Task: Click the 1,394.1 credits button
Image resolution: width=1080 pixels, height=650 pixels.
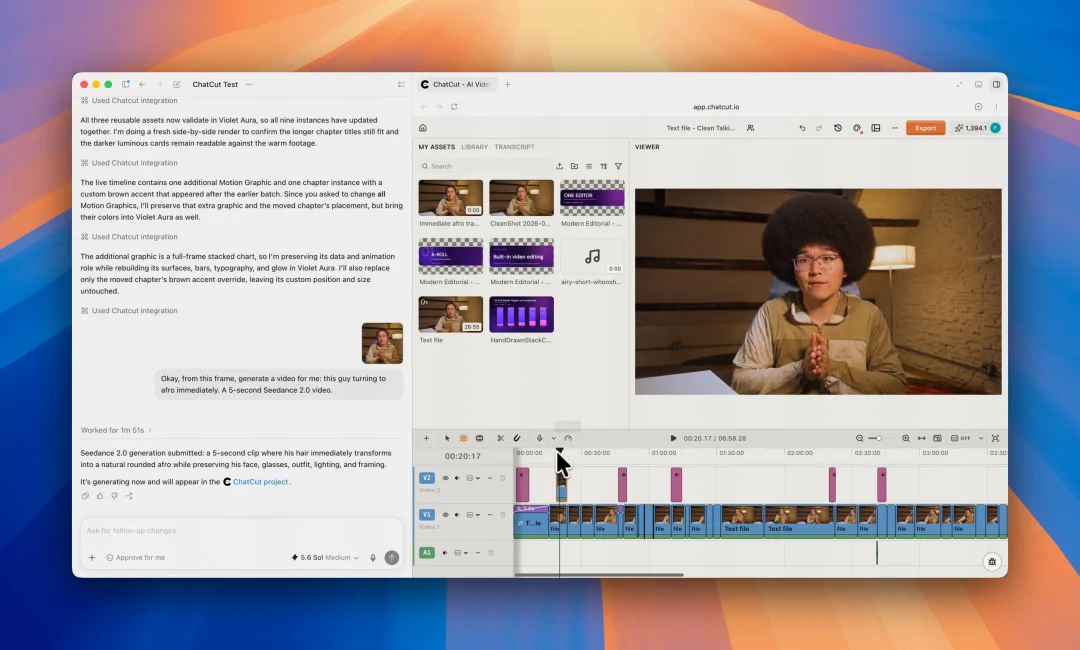Action: [x=977, y=128]
